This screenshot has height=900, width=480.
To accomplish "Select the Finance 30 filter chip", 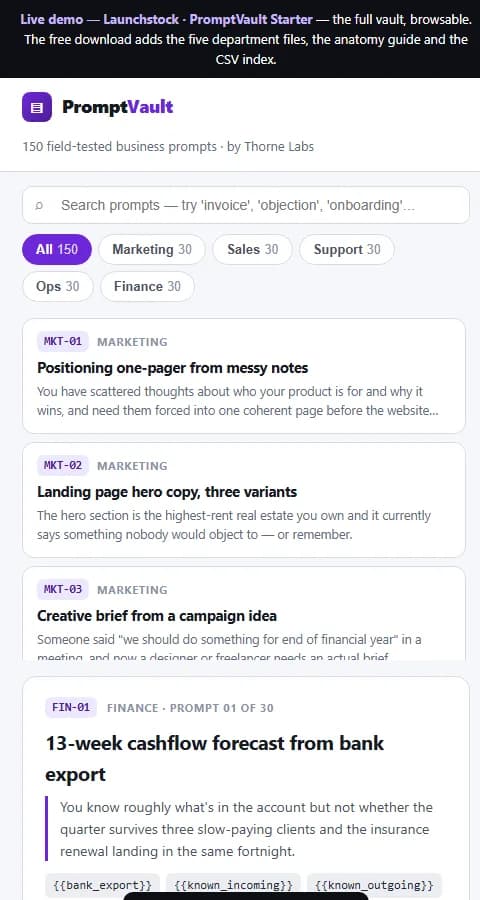I will click(147, 286).
